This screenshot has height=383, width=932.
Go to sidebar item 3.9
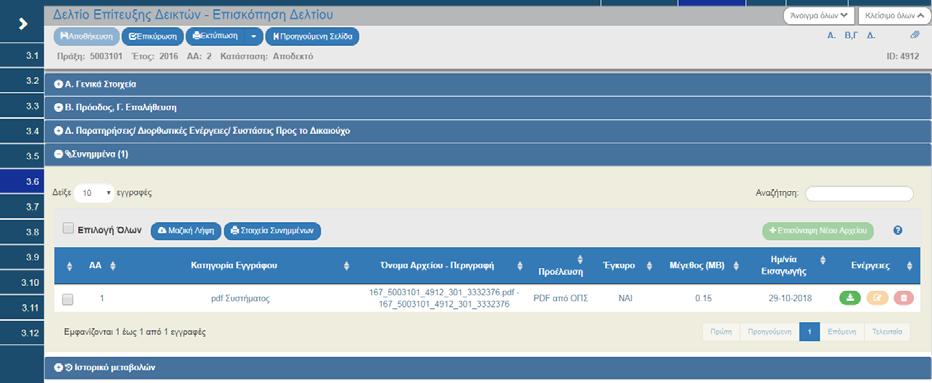[x=22, y=257]
